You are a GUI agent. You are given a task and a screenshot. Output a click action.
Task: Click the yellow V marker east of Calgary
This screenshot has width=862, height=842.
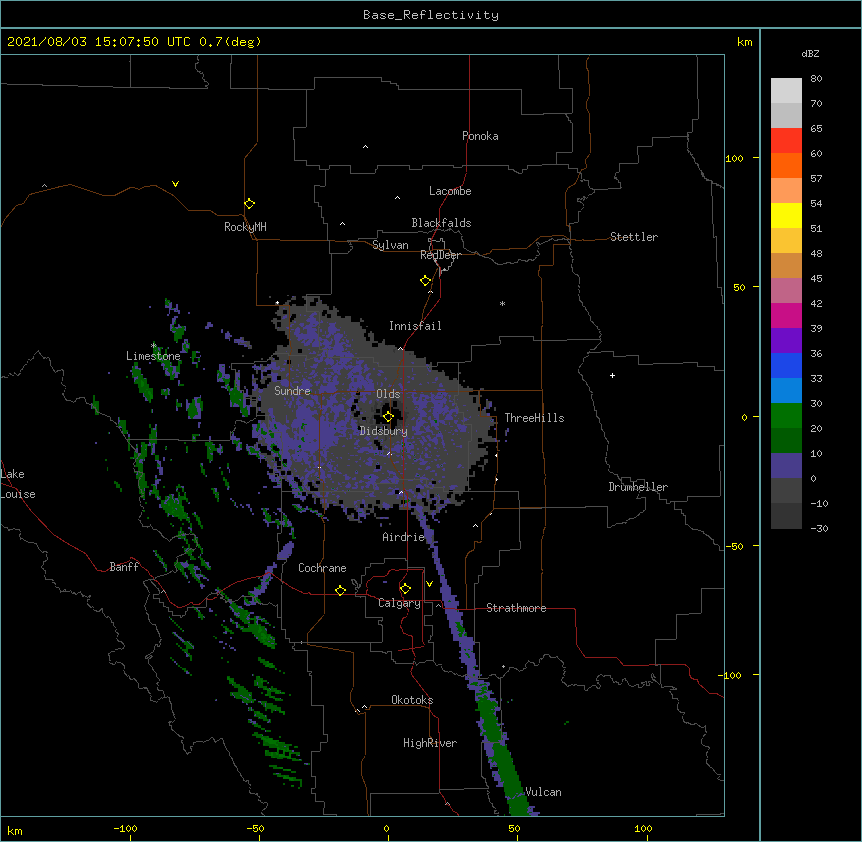(x=429, y=584)
